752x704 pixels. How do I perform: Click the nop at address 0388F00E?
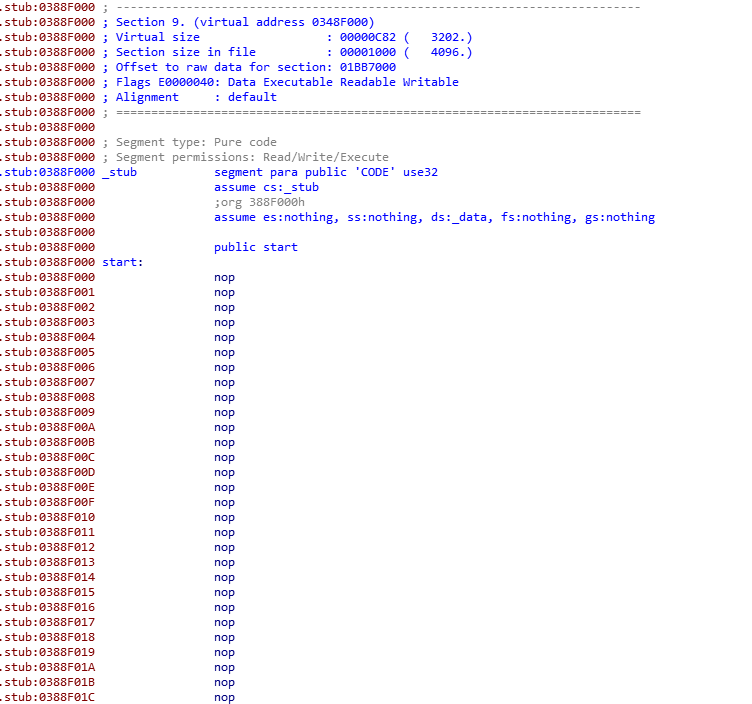click(224, 487)
